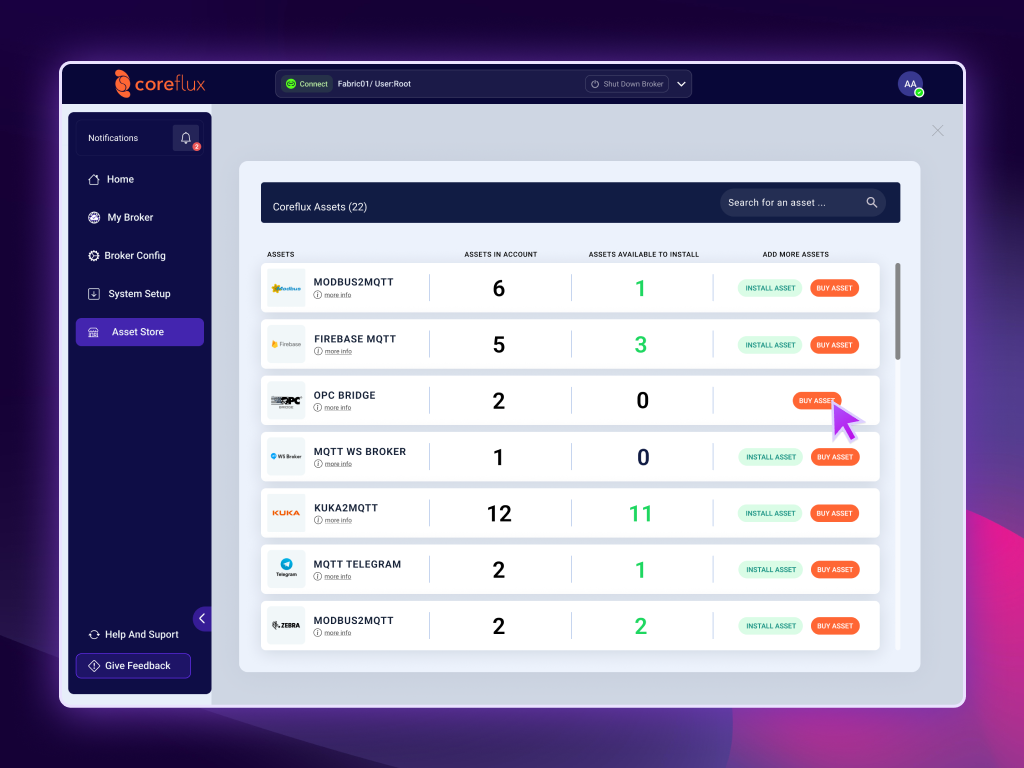Click the notifications bell icon
This screenshot has width=1024, height=768.
pyautogui.click(x=186, y=138)
